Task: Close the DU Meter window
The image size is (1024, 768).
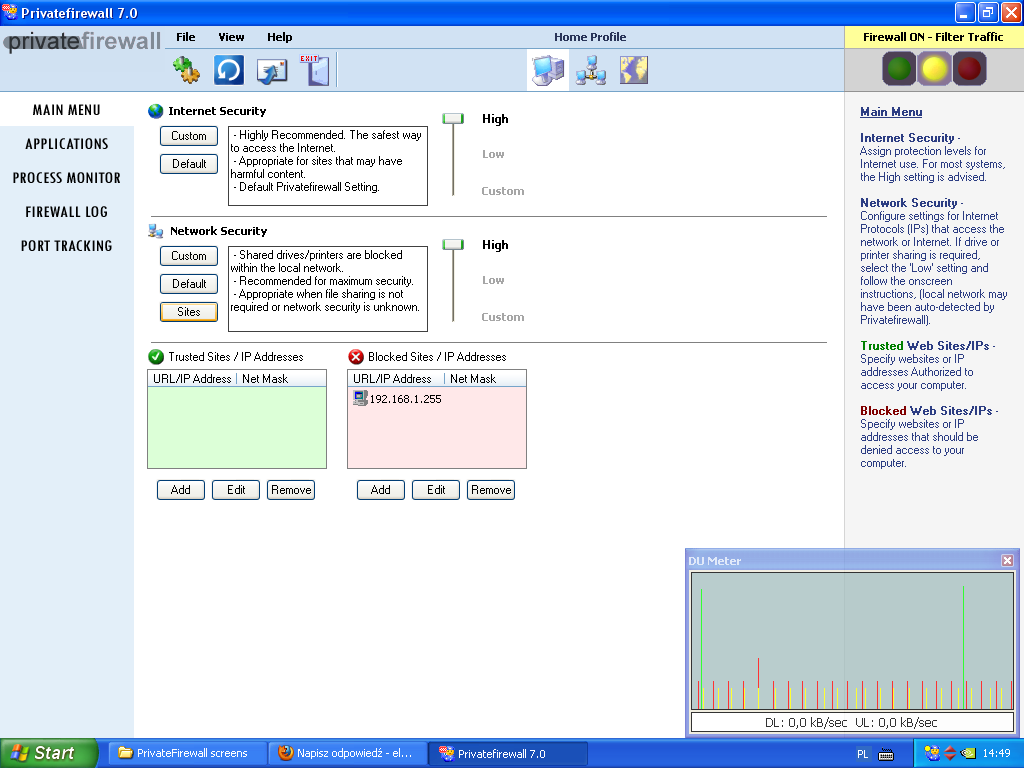Action: 1007,560
